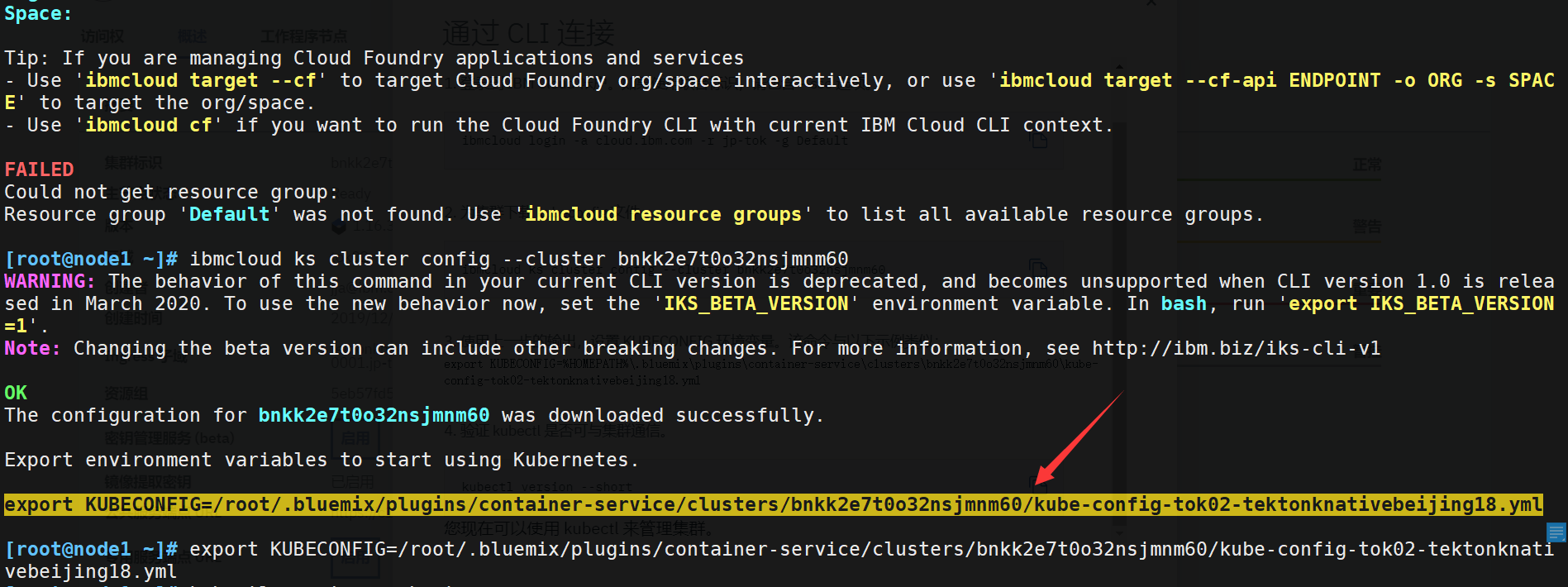Click 'ibmcloud ks cluster config' typed command

click(x=340, y=259)
